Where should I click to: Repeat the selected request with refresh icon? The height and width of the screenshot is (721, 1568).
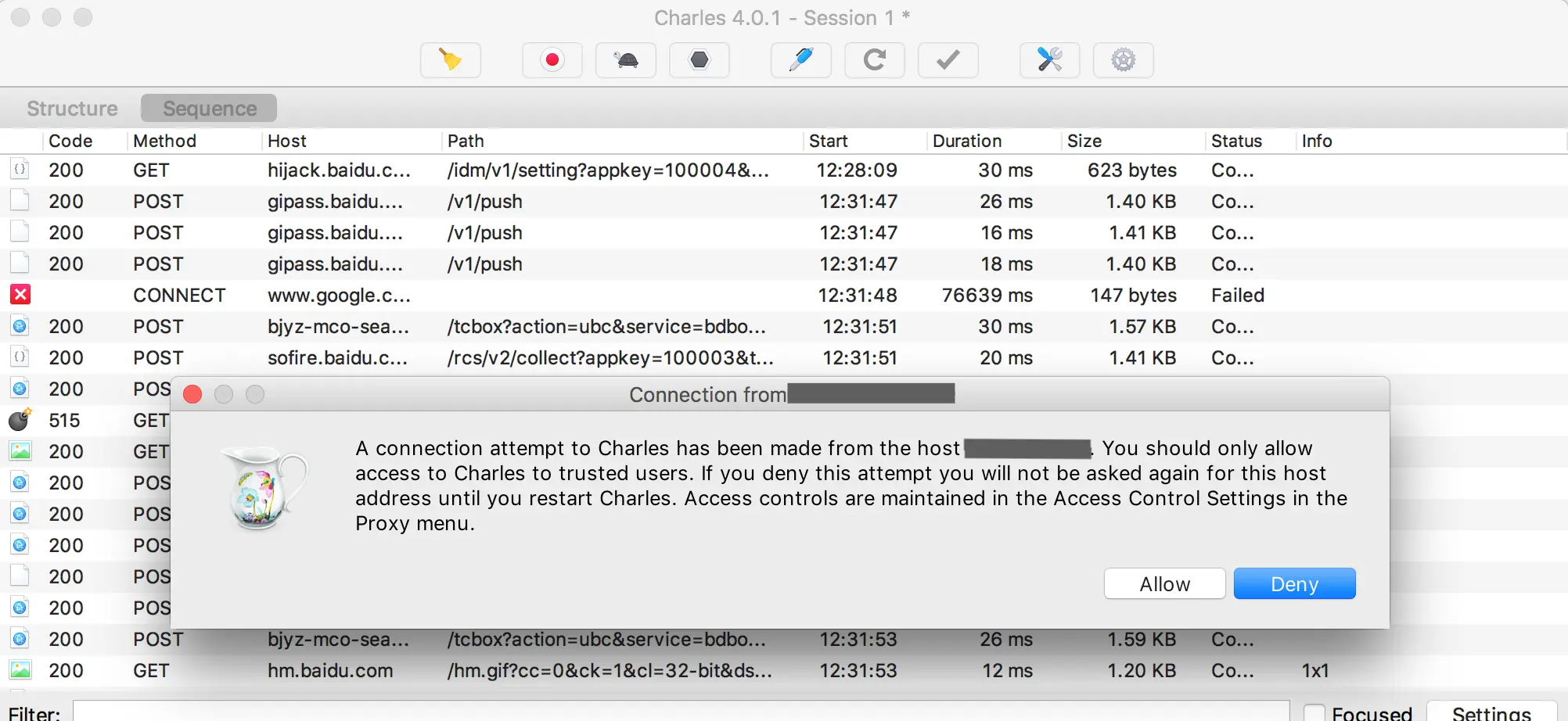[875, 60]
